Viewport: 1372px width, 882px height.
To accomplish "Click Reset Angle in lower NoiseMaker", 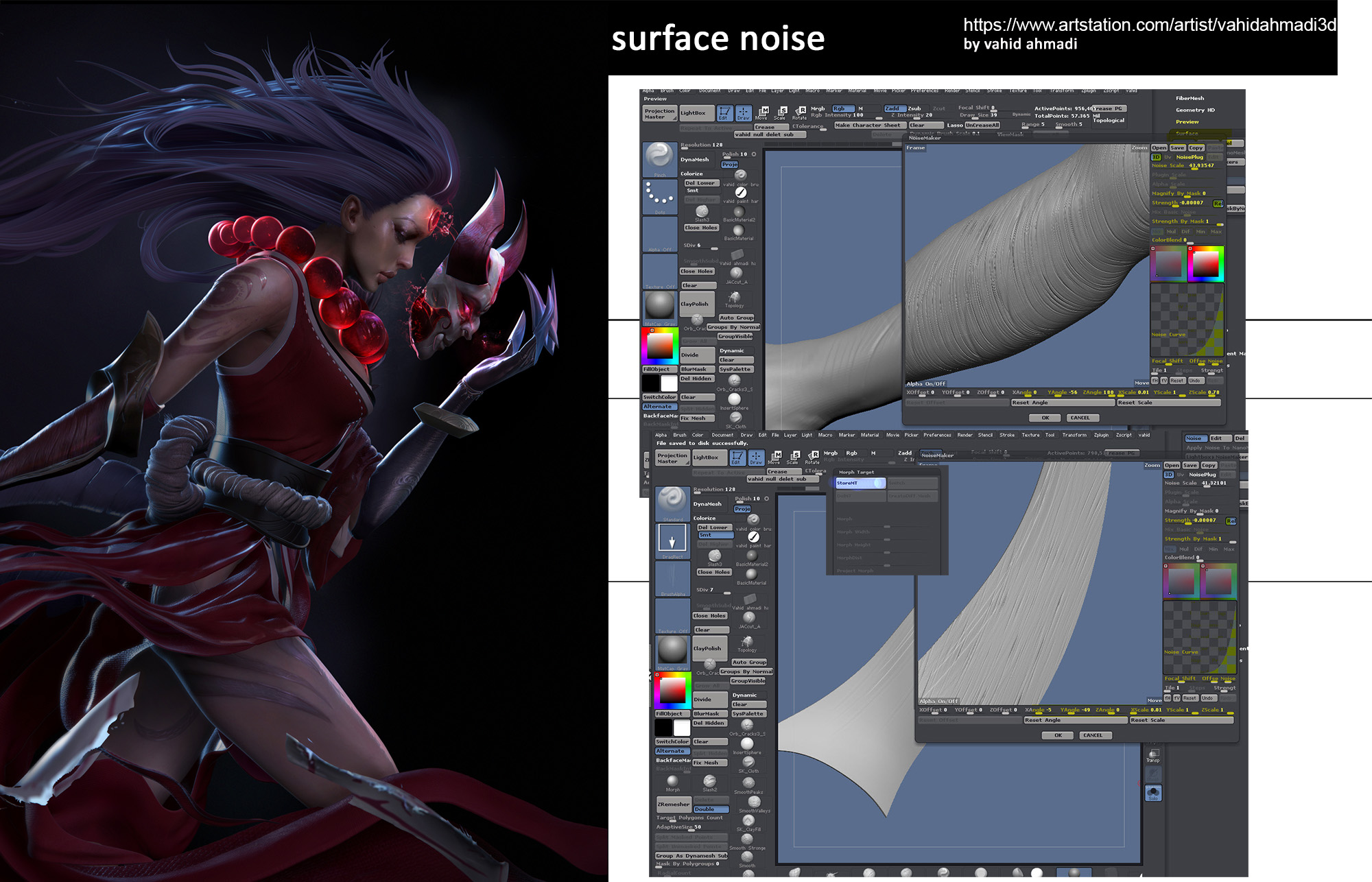I will [x=1075, y=720].
